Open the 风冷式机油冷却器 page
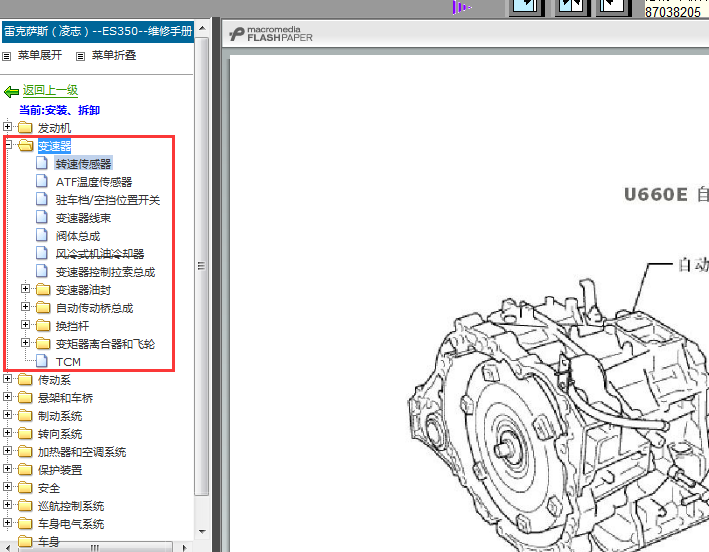The width and height of the screenshot is (709, 552). [100, 254]
